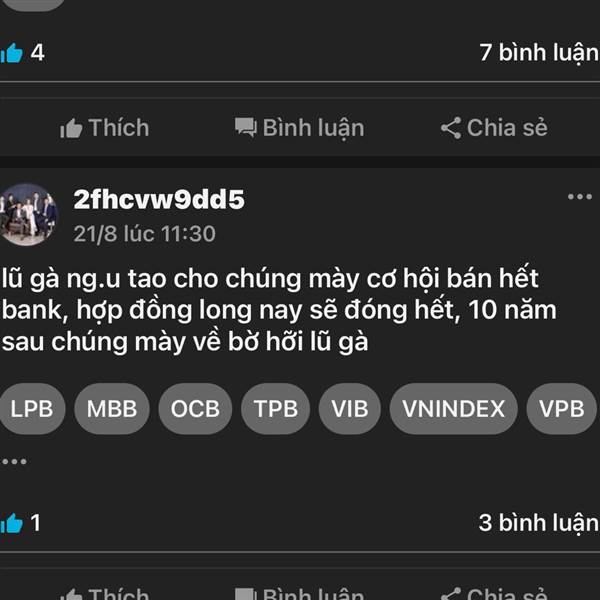This screenshot has width=600, height=600.
Task: Tap the blue like icon beside count 1
Action: [11, 523]
